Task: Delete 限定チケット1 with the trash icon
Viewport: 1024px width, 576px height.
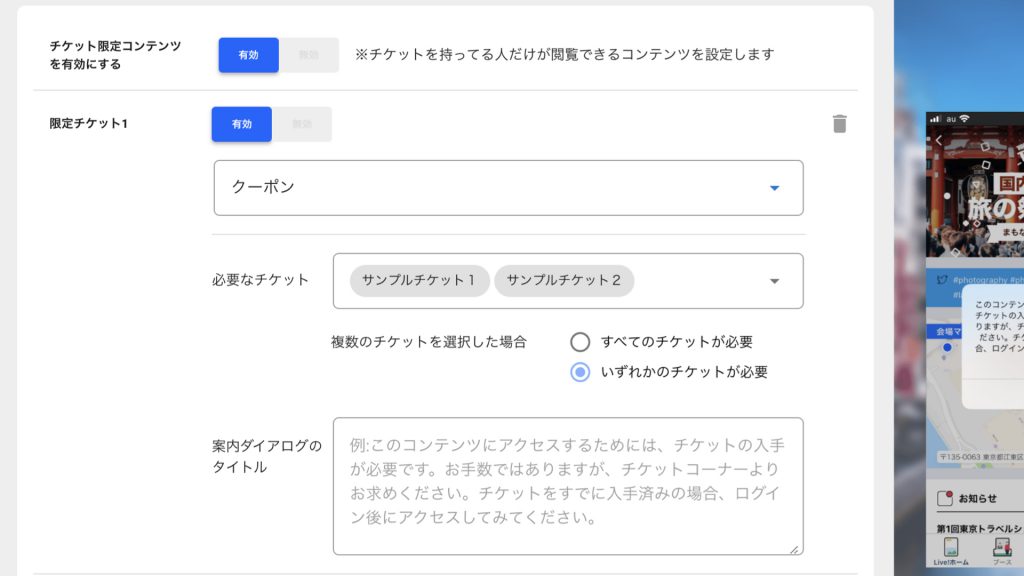Action: [839, 123]
